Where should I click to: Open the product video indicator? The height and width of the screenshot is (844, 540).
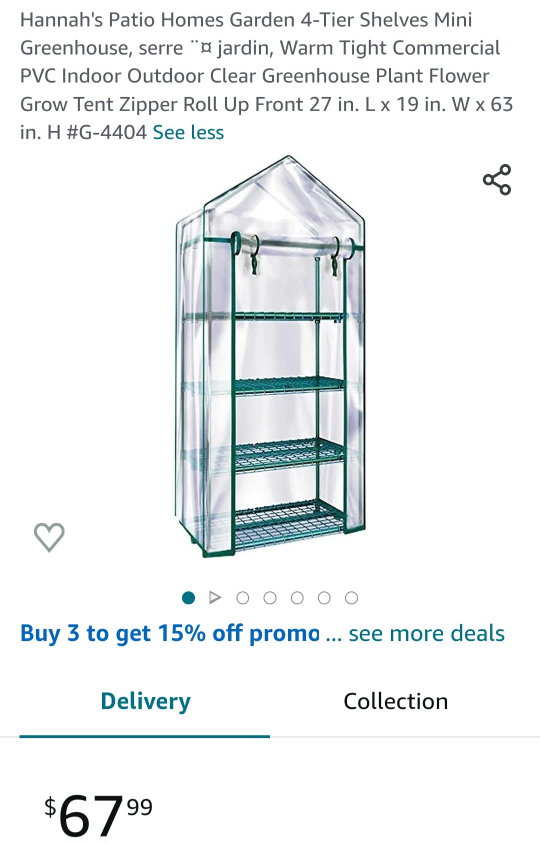click(215, 597)
